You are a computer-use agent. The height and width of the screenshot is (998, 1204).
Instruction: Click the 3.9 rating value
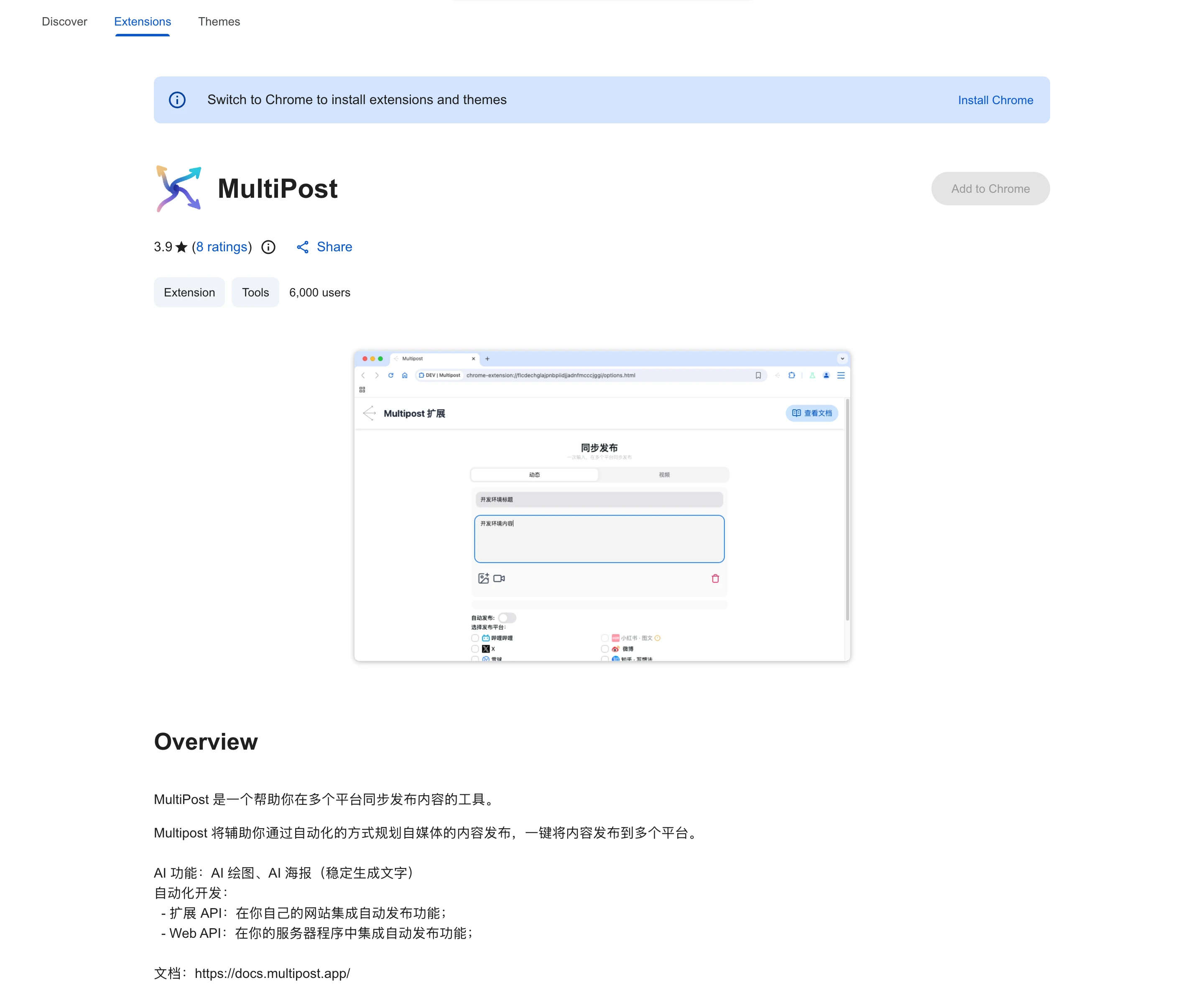[163, 247]
